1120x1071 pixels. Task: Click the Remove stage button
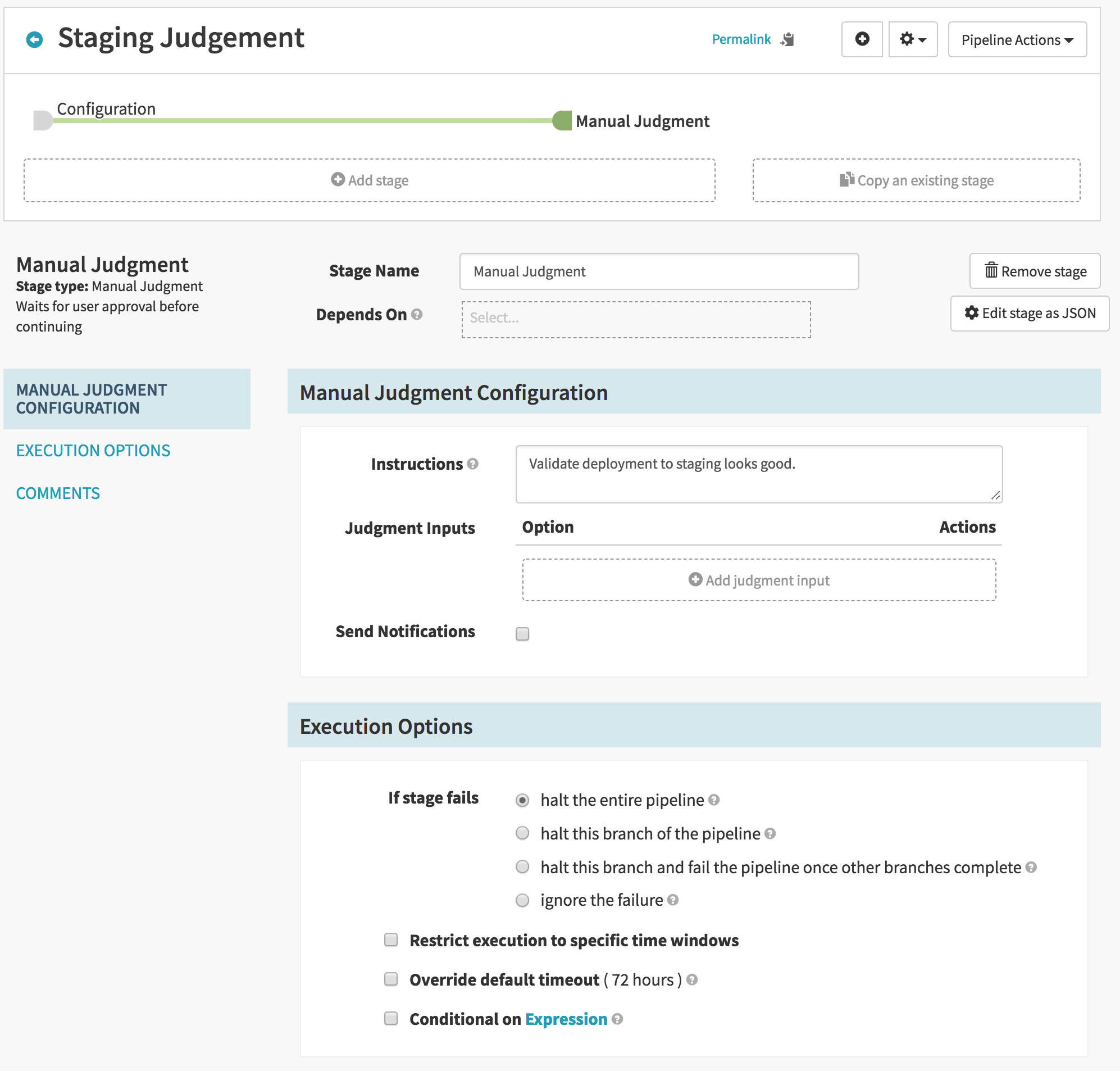point(1035,271)
